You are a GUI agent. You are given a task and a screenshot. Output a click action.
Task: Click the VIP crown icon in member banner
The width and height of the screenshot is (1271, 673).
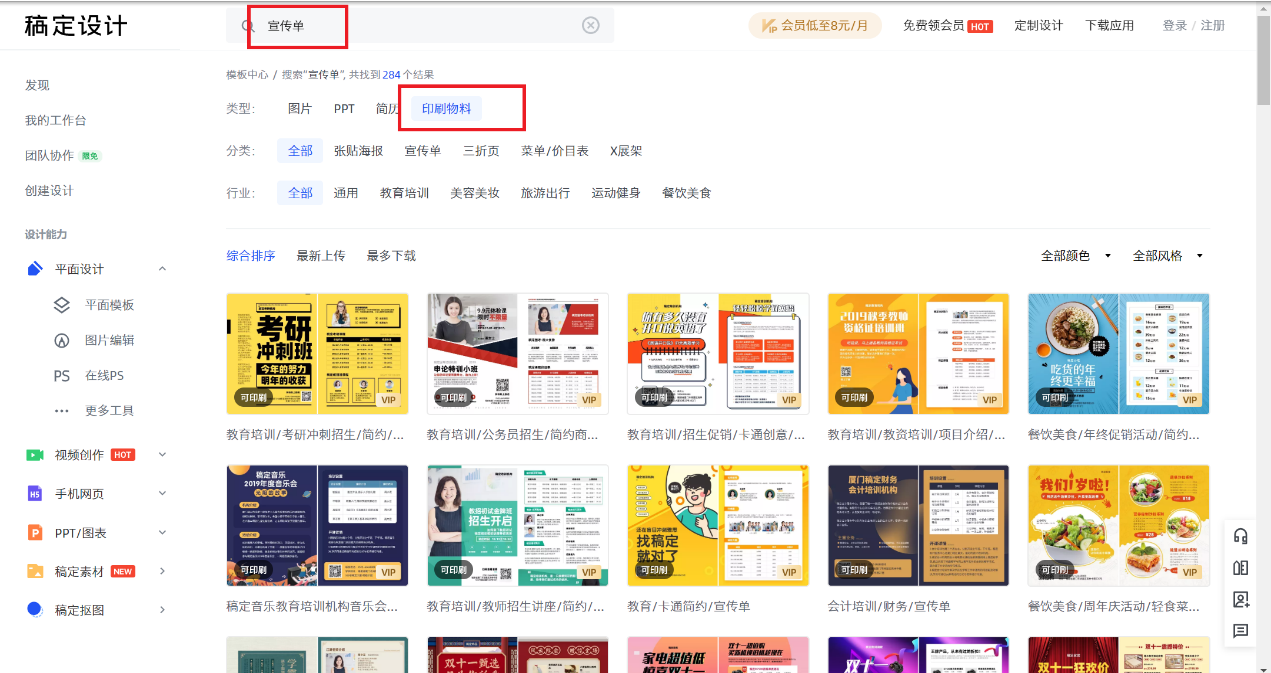tap(769, 25)
